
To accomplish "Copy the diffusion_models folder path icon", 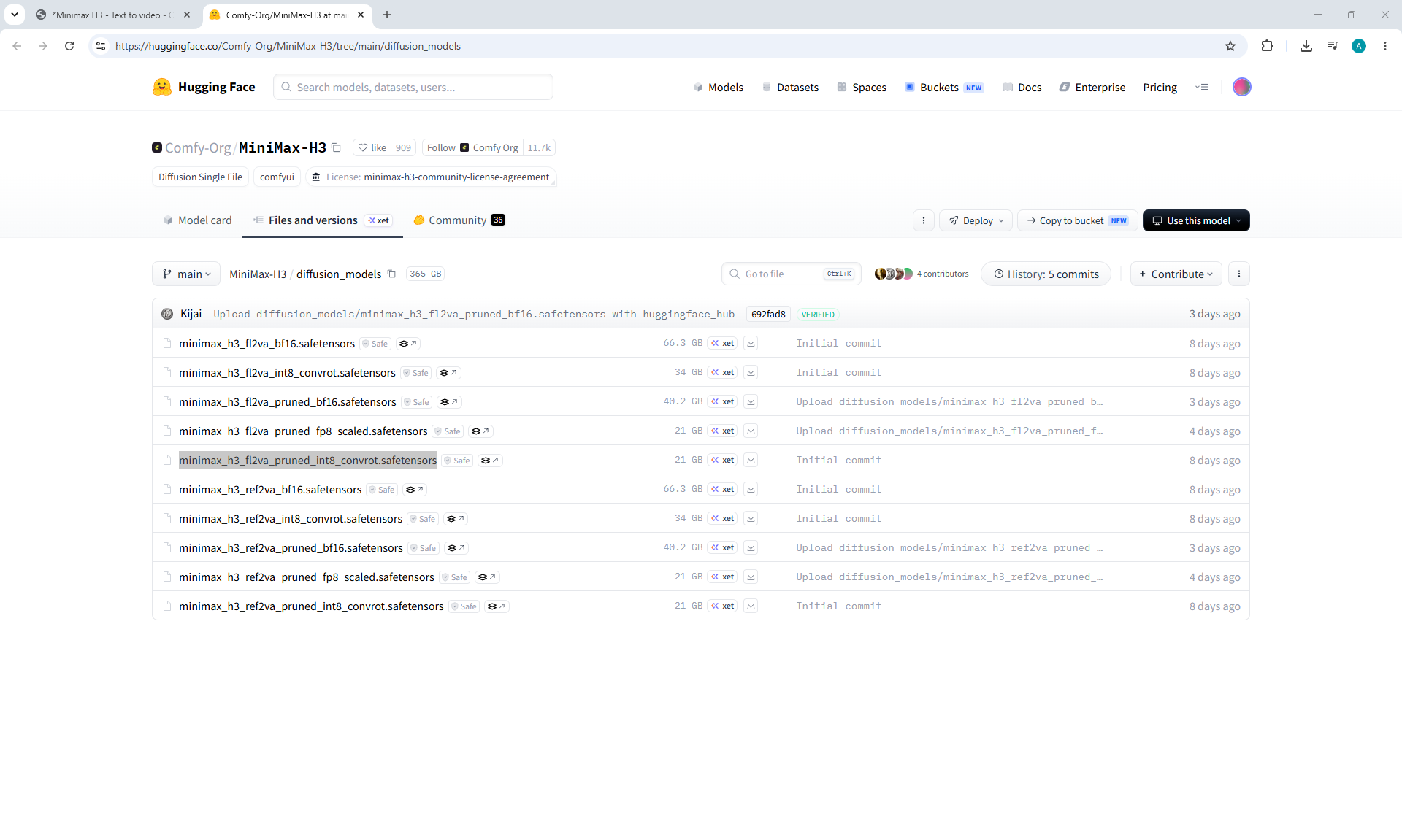I will pyautogui.click(x=391, y=274).
